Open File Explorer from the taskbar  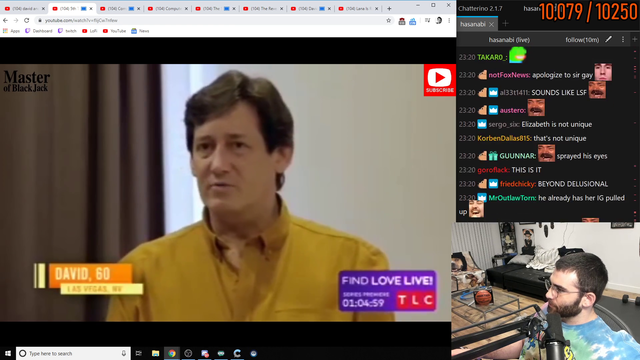[x=156, y=353]
